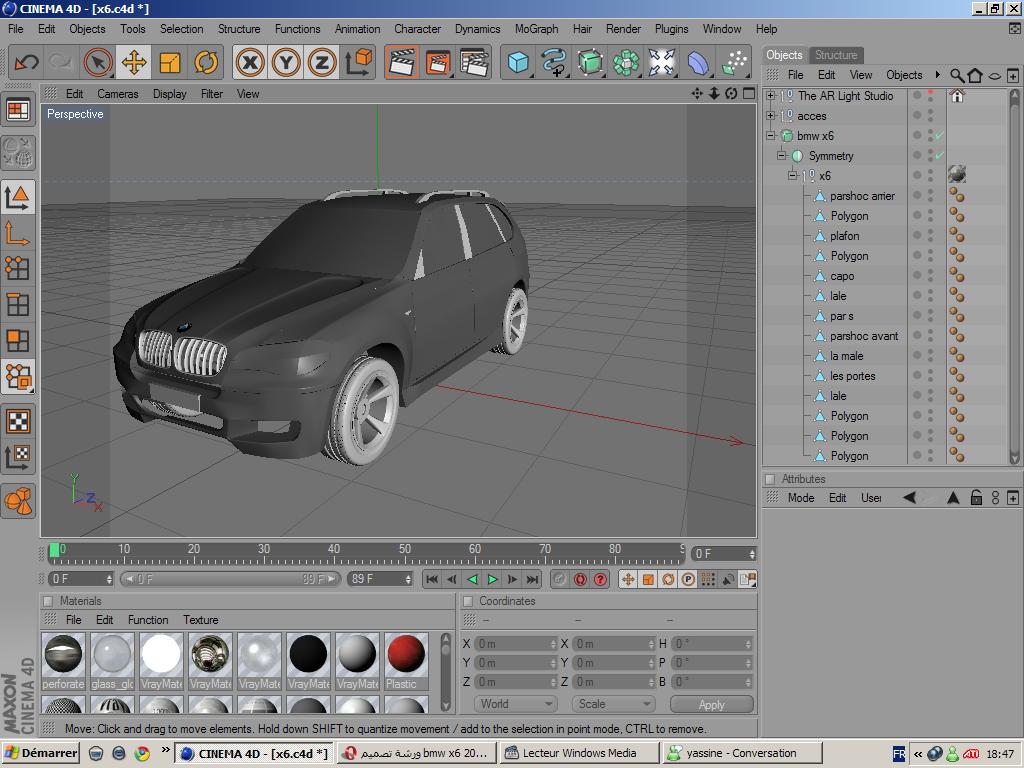The width and height of the screenshot is (1024, 768).
Task: Select the Texture mode checkerboard tool
Action: (18, 422)
